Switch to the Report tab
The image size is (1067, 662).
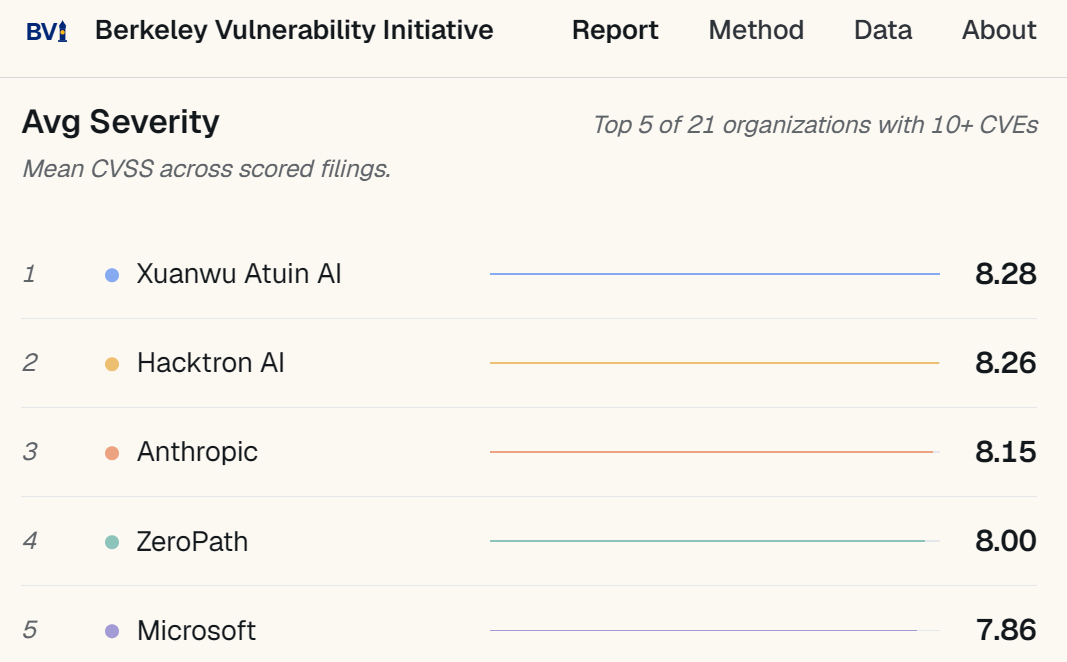click(615, 30)
